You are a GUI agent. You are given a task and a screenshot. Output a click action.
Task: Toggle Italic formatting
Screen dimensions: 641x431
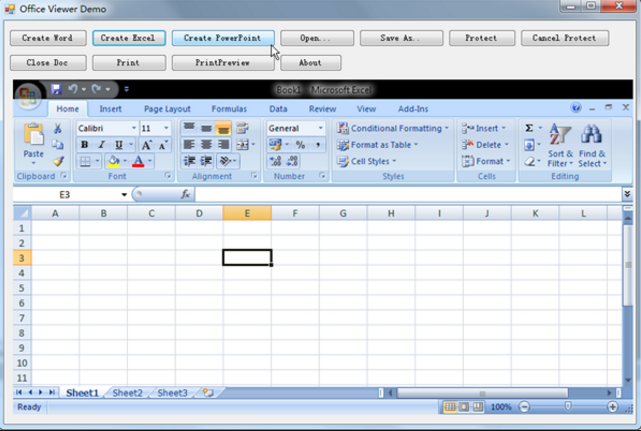tap(101, 145)
